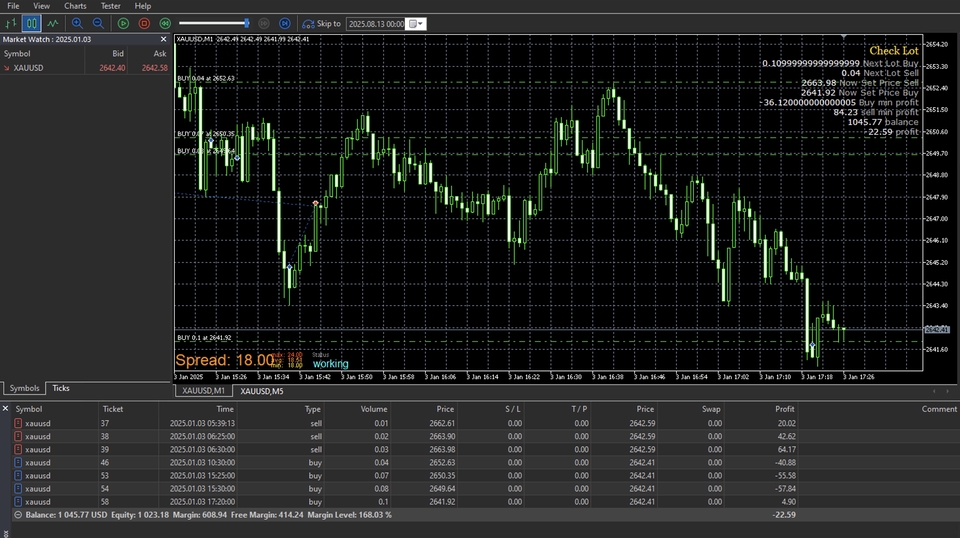Switch to line chart display
960x538 pixels.
coord(51,22)
